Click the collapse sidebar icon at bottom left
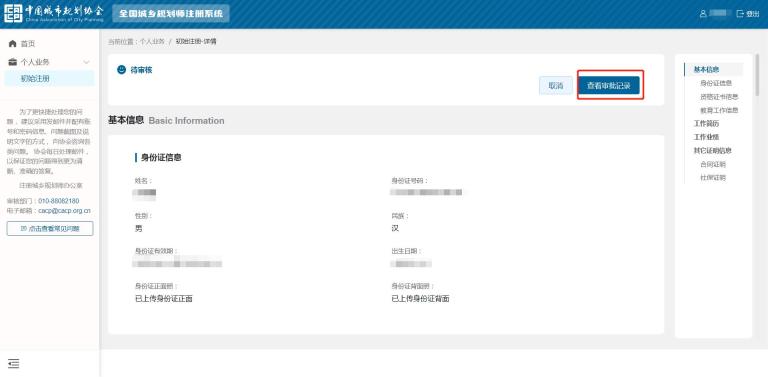The image size is (768, 377). coord(14,363)
